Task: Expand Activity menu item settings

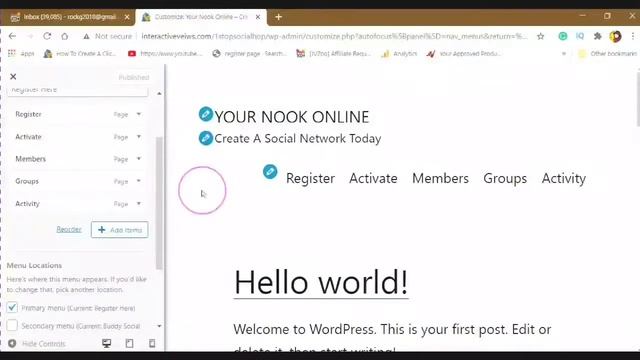Action: pos(139,203)
